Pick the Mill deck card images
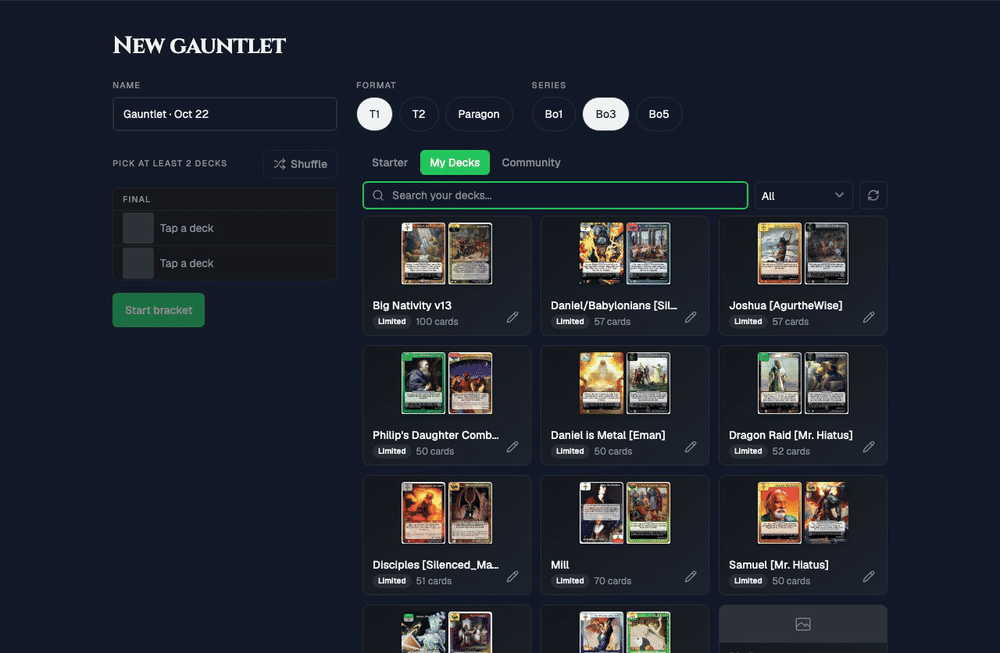The image size is (1000, 653). [625, 513]
